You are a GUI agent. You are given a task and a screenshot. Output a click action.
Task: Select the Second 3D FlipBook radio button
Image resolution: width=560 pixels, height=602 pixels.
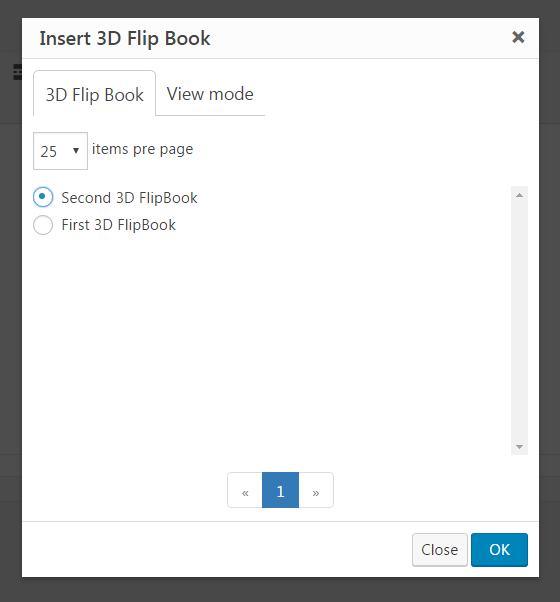43,197
